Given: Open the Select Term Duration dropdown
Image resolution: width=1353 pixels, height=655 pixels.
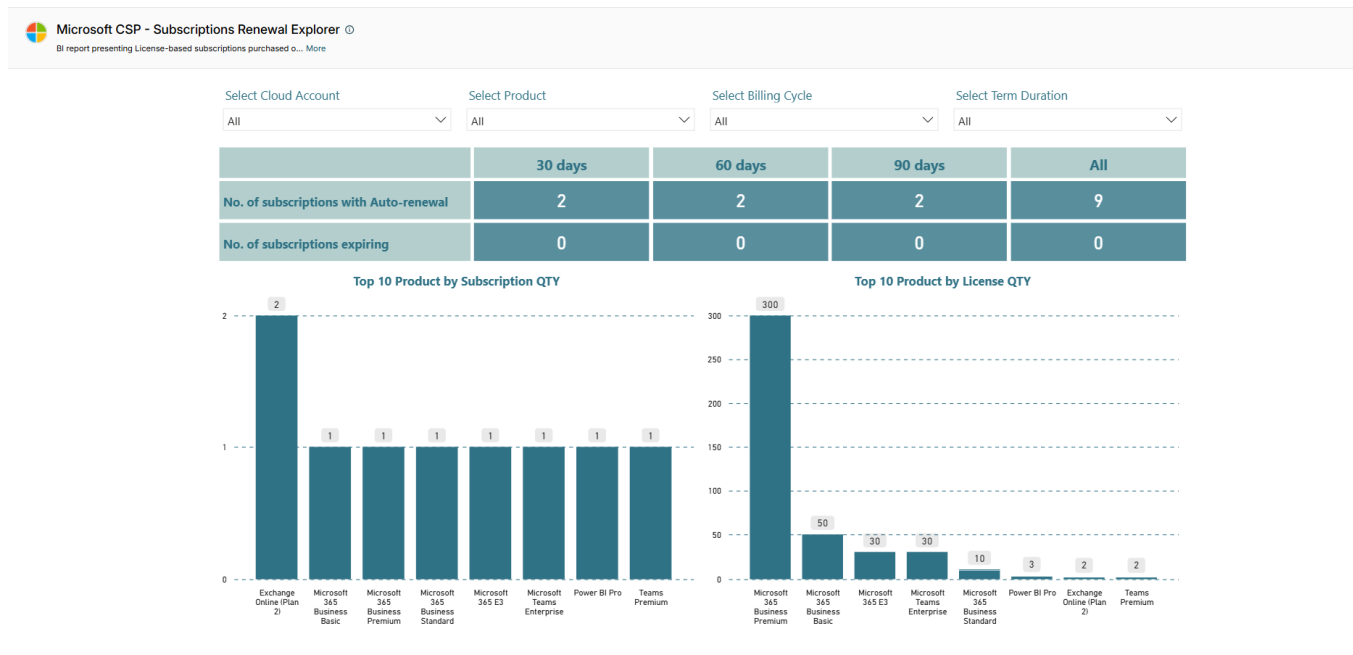Looking at the screenshot, I should coord(1067,119).
